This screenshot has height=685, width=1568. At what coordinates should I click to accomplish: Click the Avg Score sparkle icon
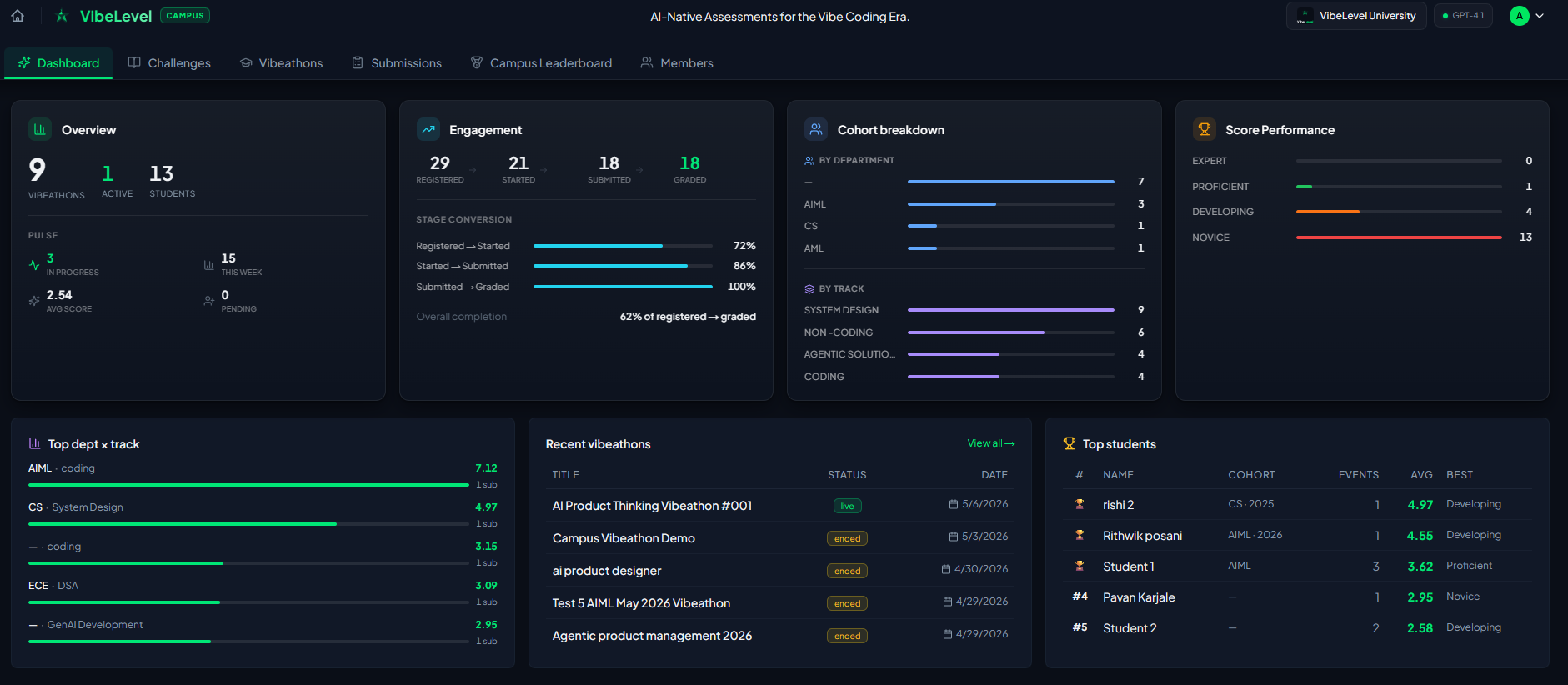tap(34, 301)
